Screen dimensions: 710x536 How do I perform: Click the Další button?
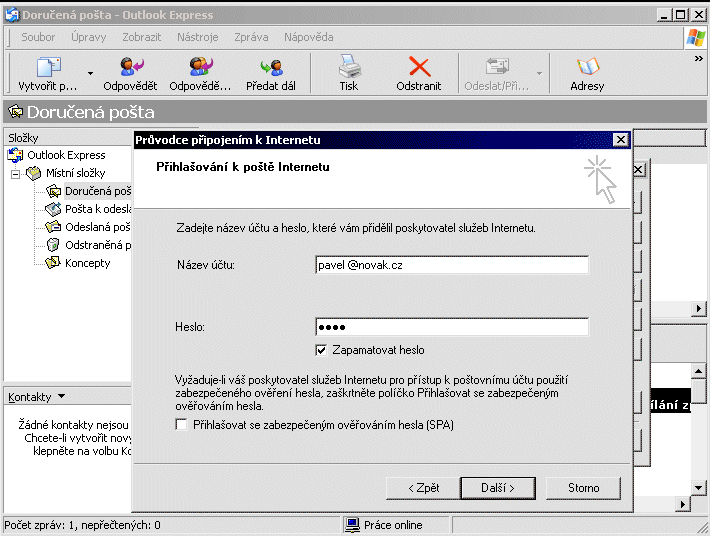498,488
